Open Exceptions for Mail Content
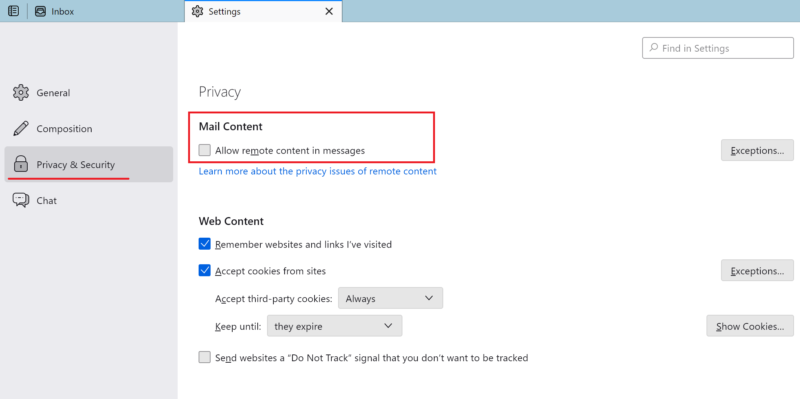Viewport: 800px width, 399px height. point(757,150)
